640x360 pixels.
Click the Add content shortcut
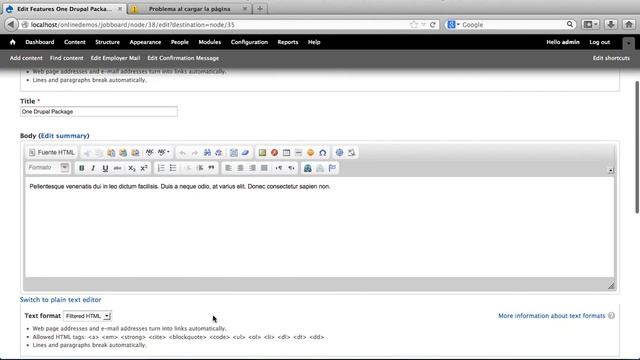coord(26,58)
